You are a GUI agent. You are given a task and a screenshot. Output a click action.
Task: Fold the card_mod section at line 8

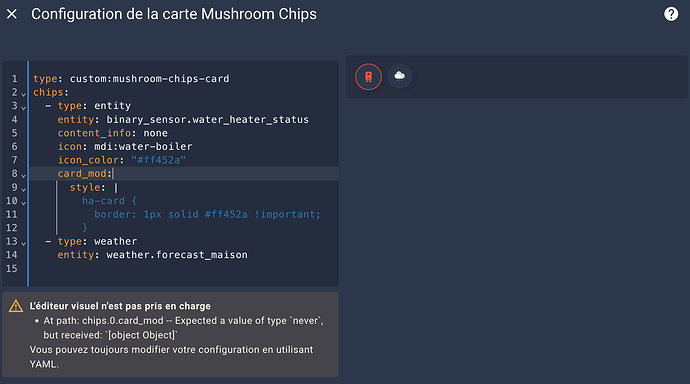point(23,175)
